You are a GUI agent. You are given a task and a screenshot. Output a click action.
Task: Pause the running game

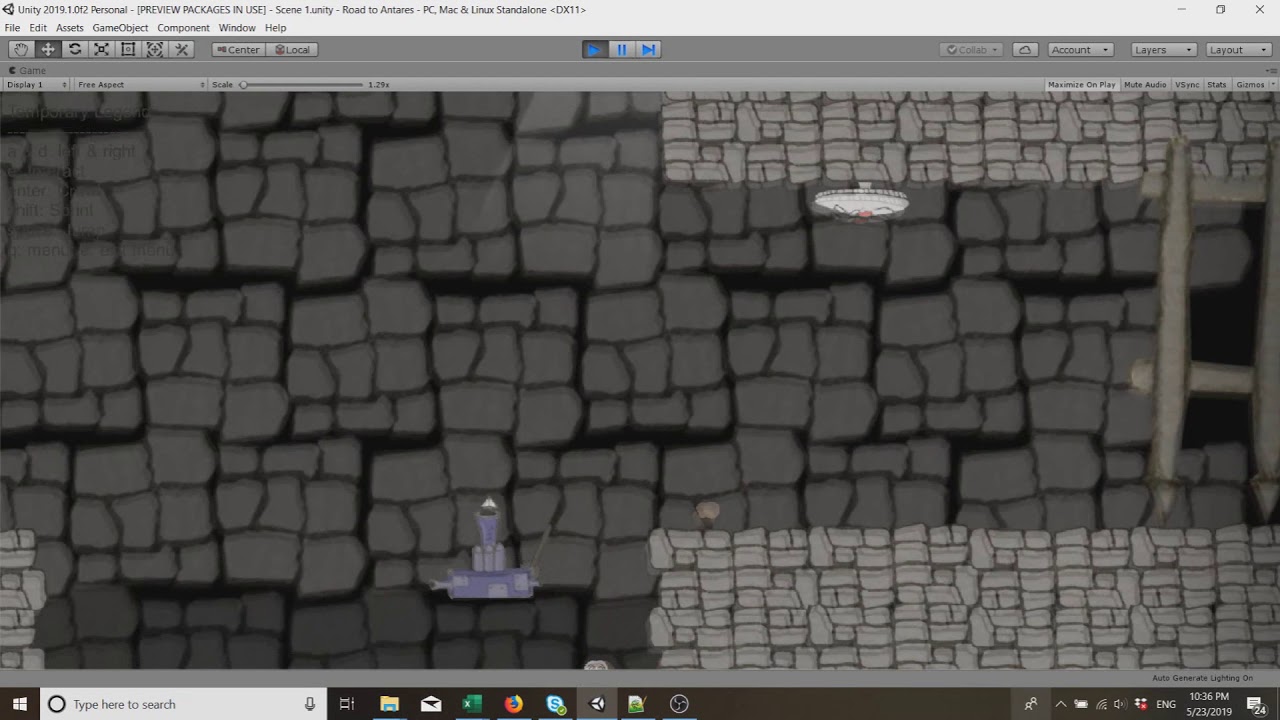(621, 49)
